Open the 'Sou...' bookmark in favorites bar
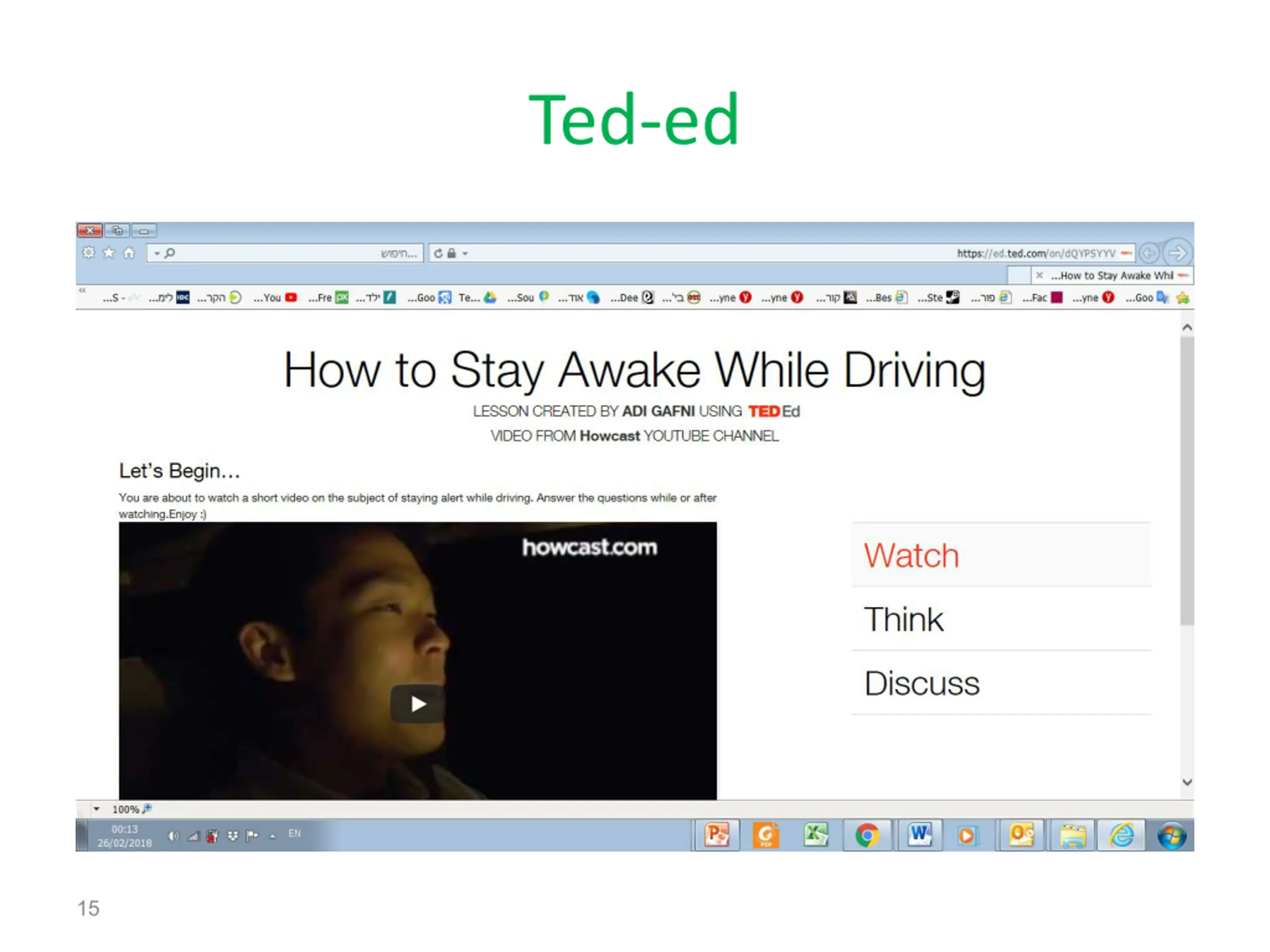Image resolution: width=1270 pixels, height=952 pixels. pyautogui.click(x=528, y=297)
